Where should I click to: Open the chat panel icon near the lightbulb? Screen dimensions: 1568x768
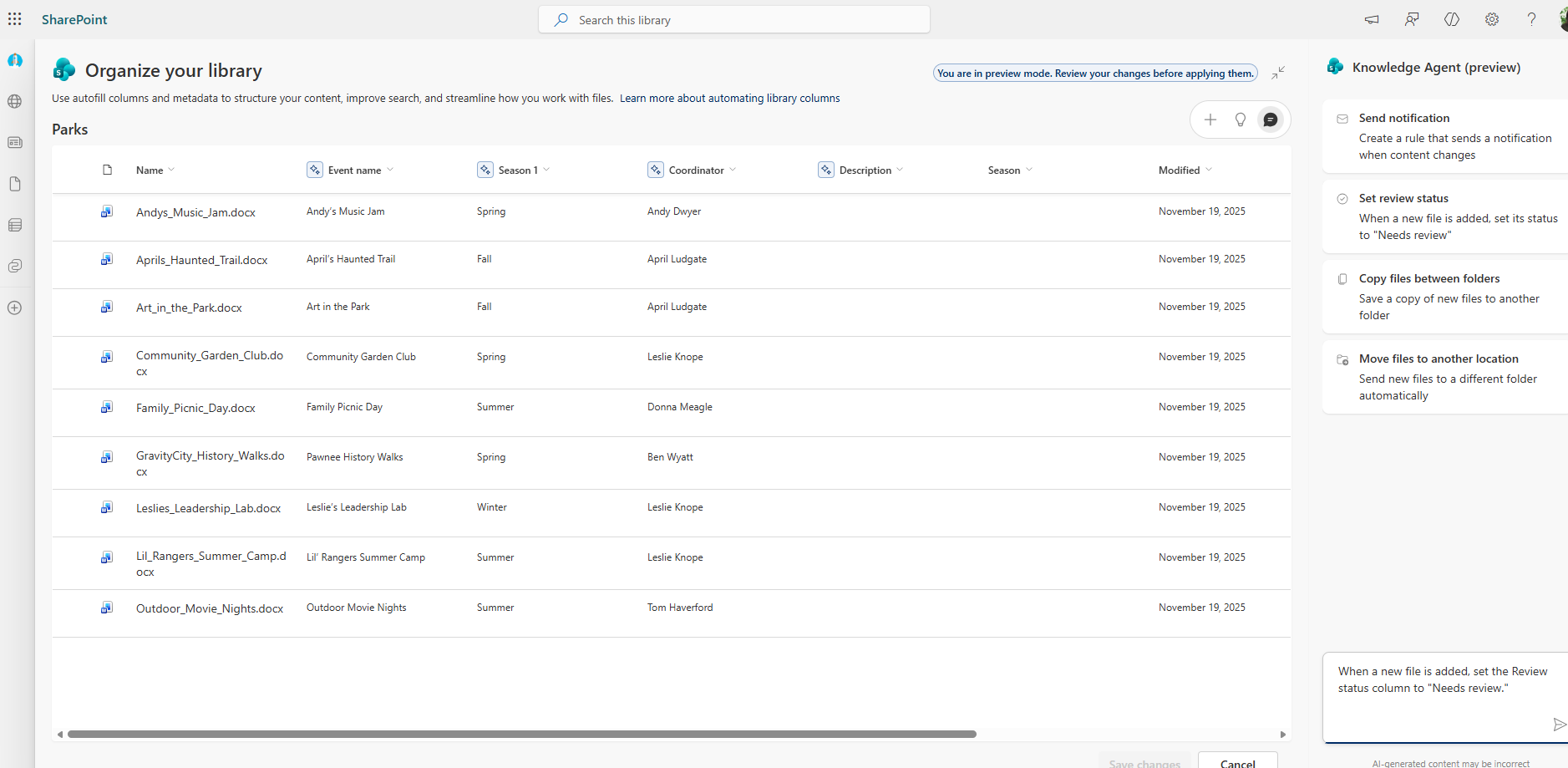click(x=1270, y=120)
